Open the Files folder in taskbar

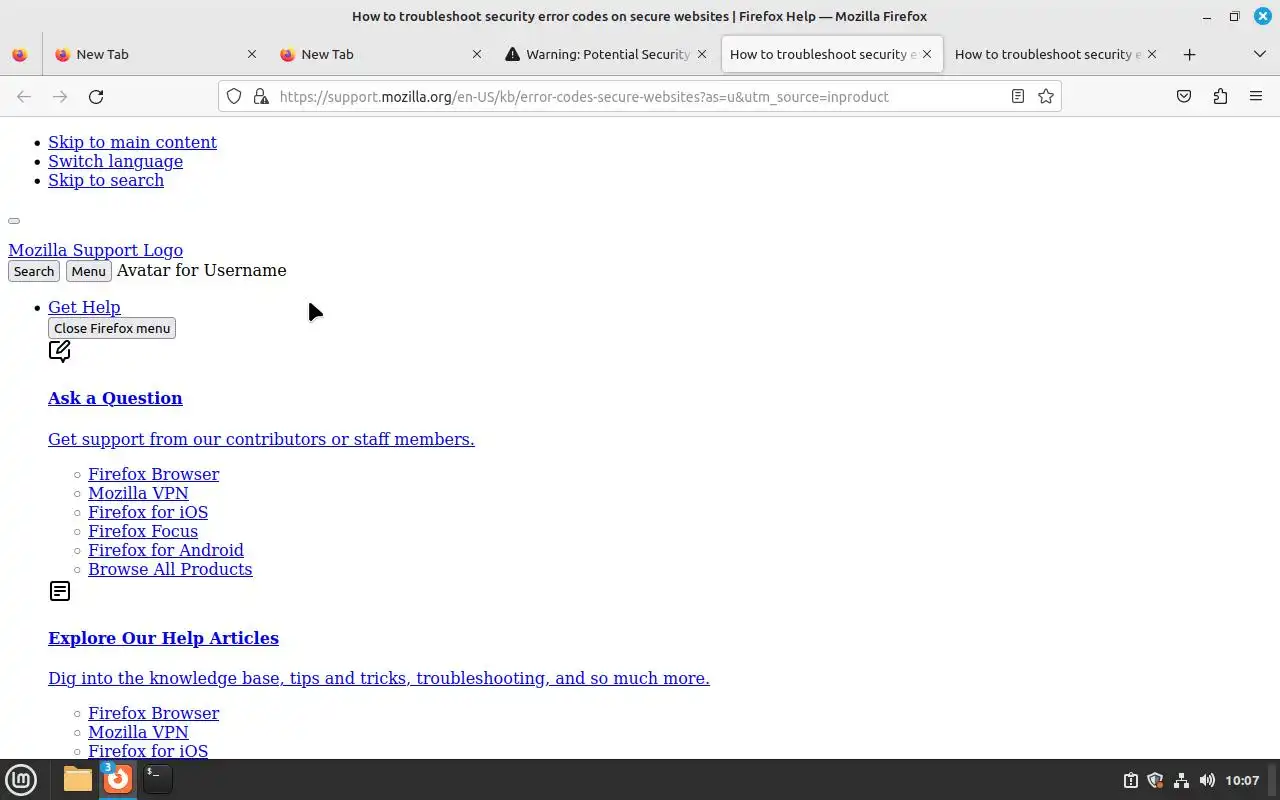(x=78, y=779)
